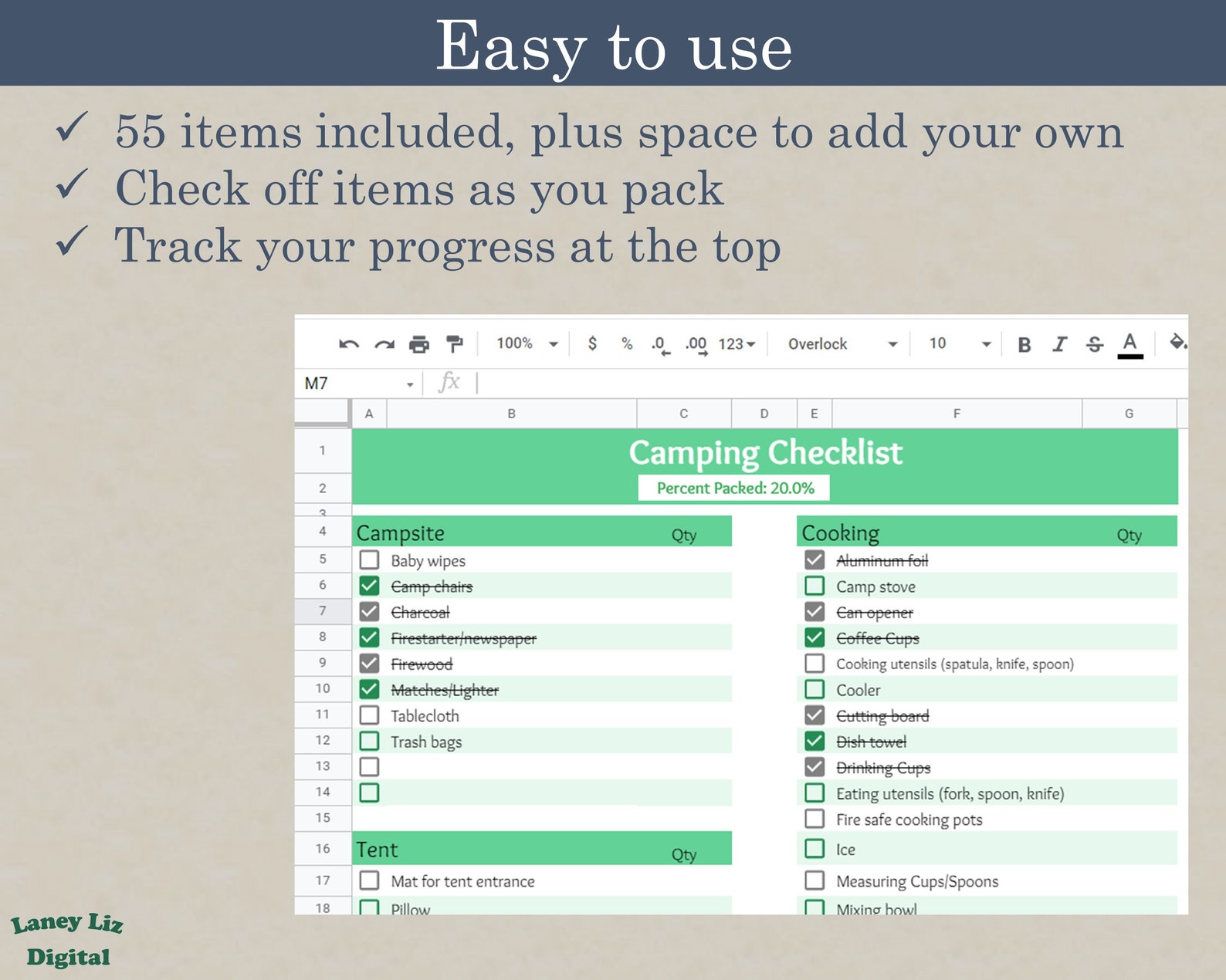
Task: Click the Qty label in Cooking header
Action: pos(1129,536)
